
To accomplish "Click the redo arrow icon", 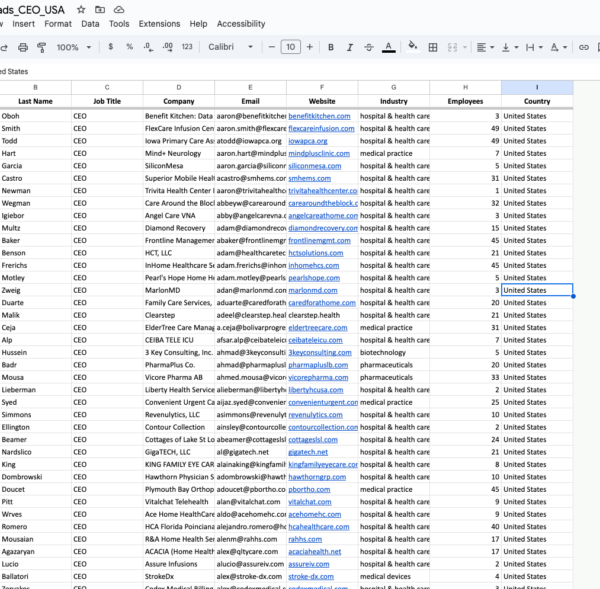I will point(4,47).
